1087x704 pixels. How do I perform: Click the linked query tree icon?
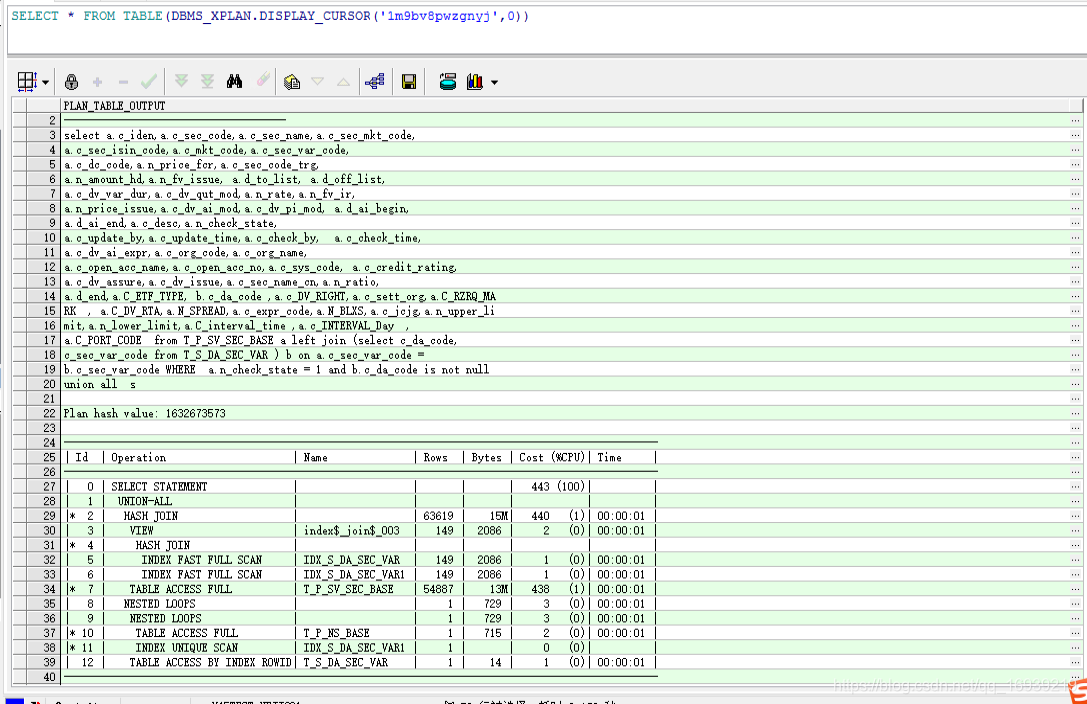tap(374, 82)
